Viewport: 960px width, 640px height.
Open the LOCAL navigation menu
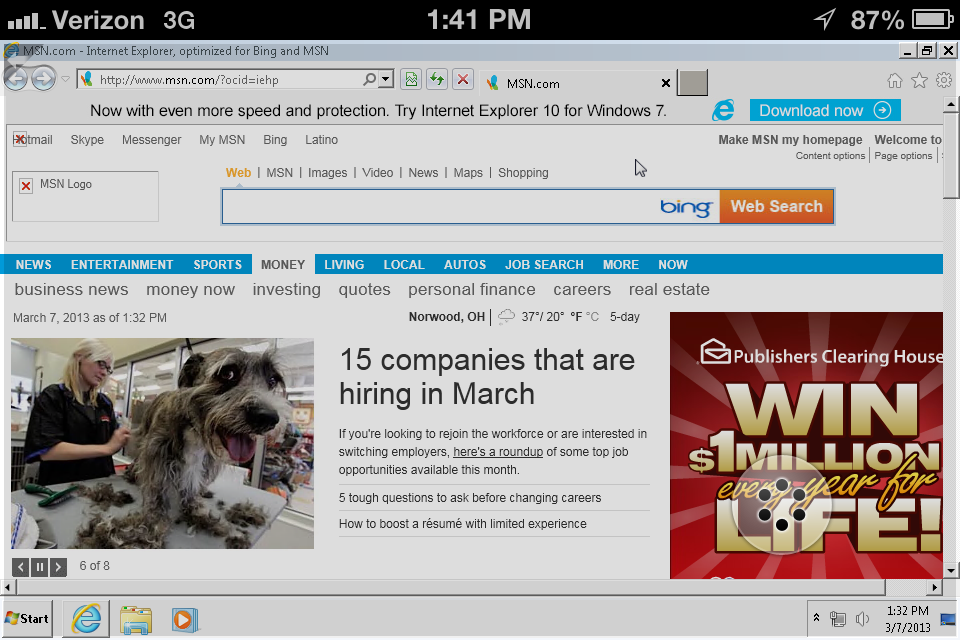click(x=403, y=265)
